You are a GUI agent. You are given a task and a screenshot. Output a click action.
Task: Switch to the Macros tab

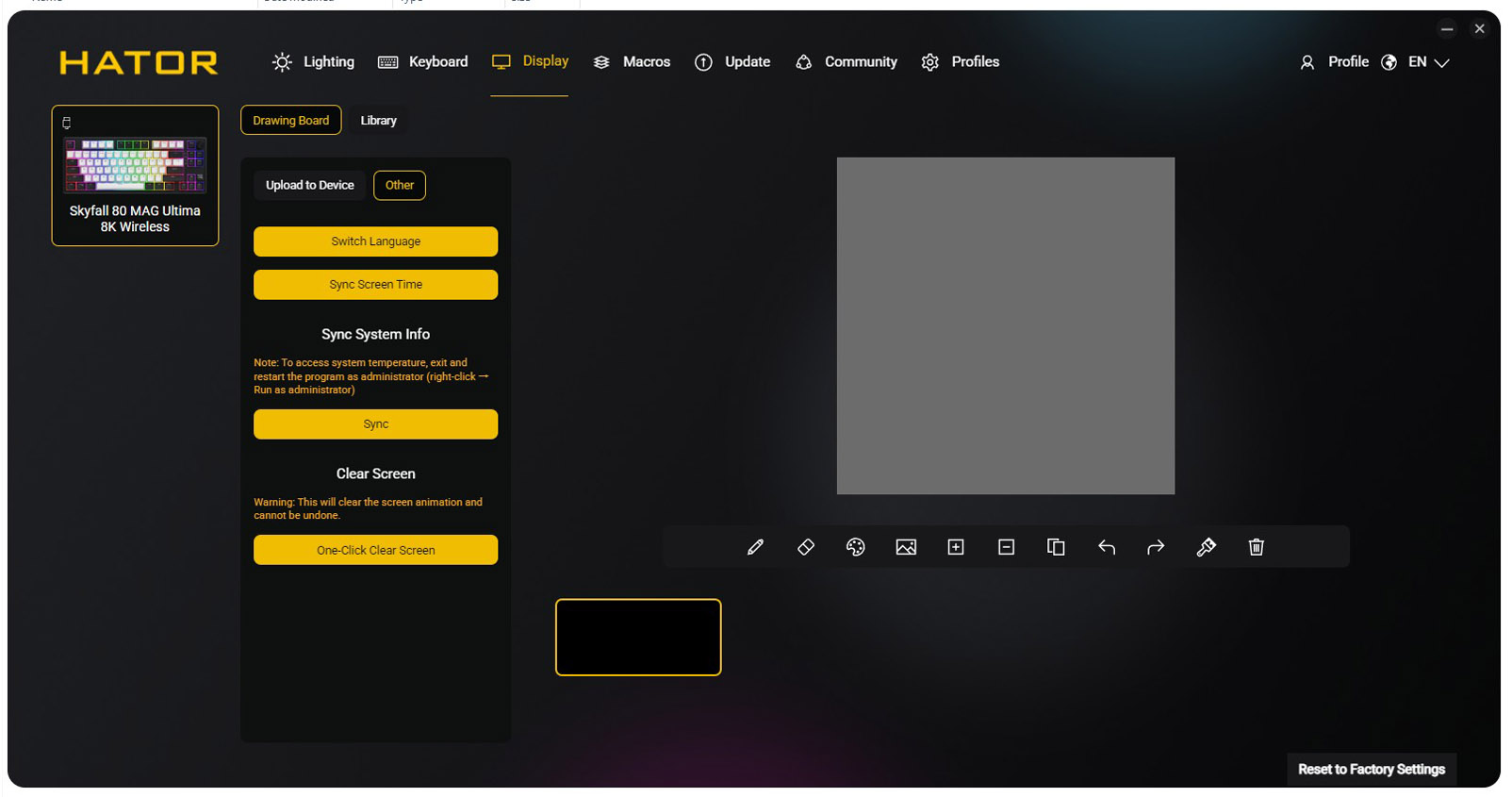point(633,62)
